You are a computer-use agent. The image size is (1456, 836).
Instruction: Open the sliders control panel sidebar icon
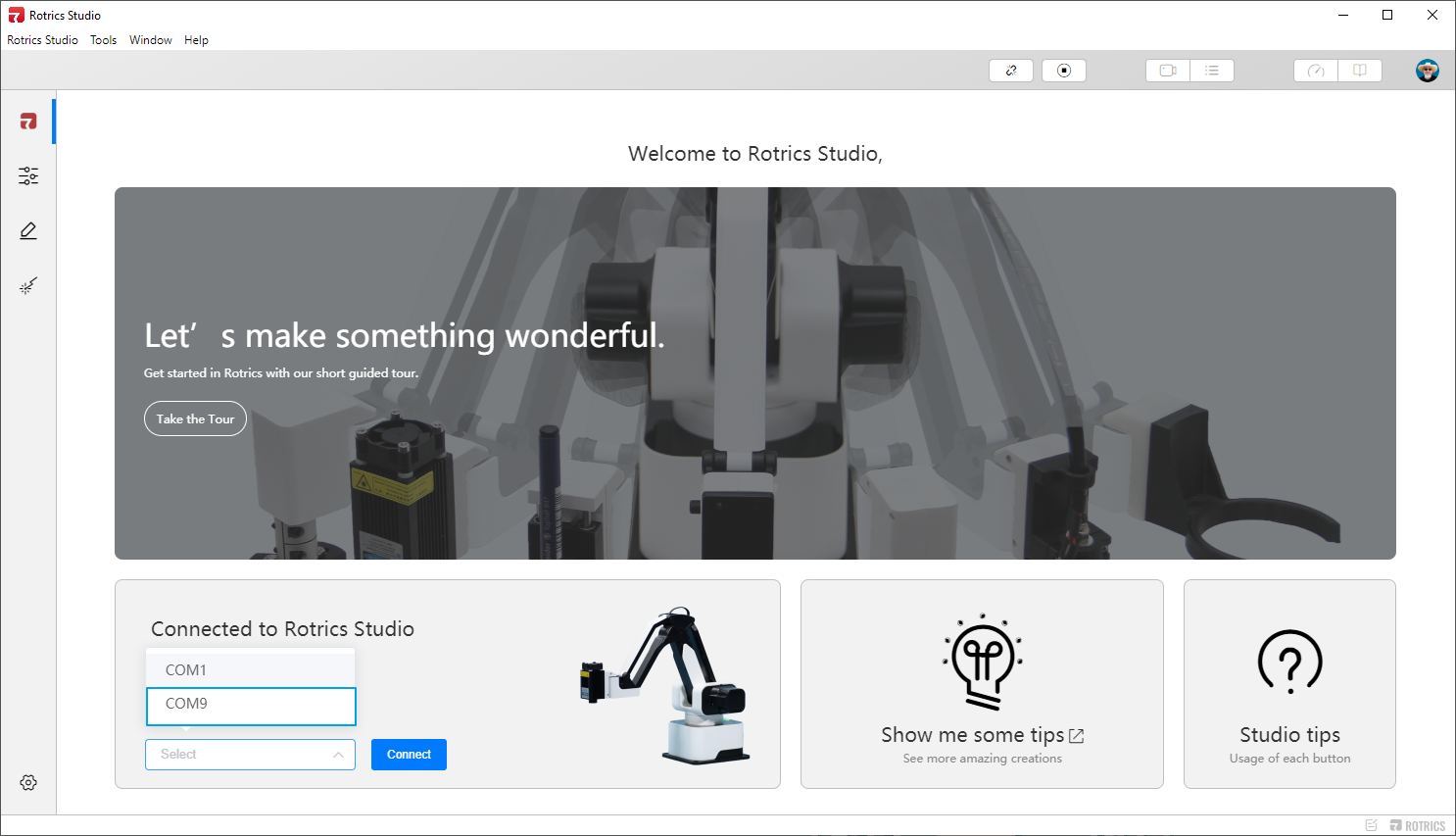(x=28, y=176)
